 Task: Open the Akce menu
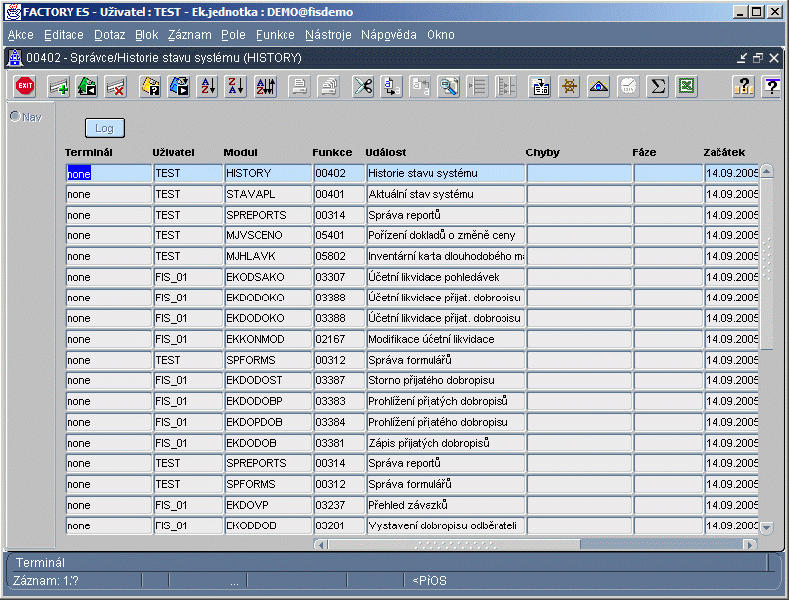click(x=20, y=35)
